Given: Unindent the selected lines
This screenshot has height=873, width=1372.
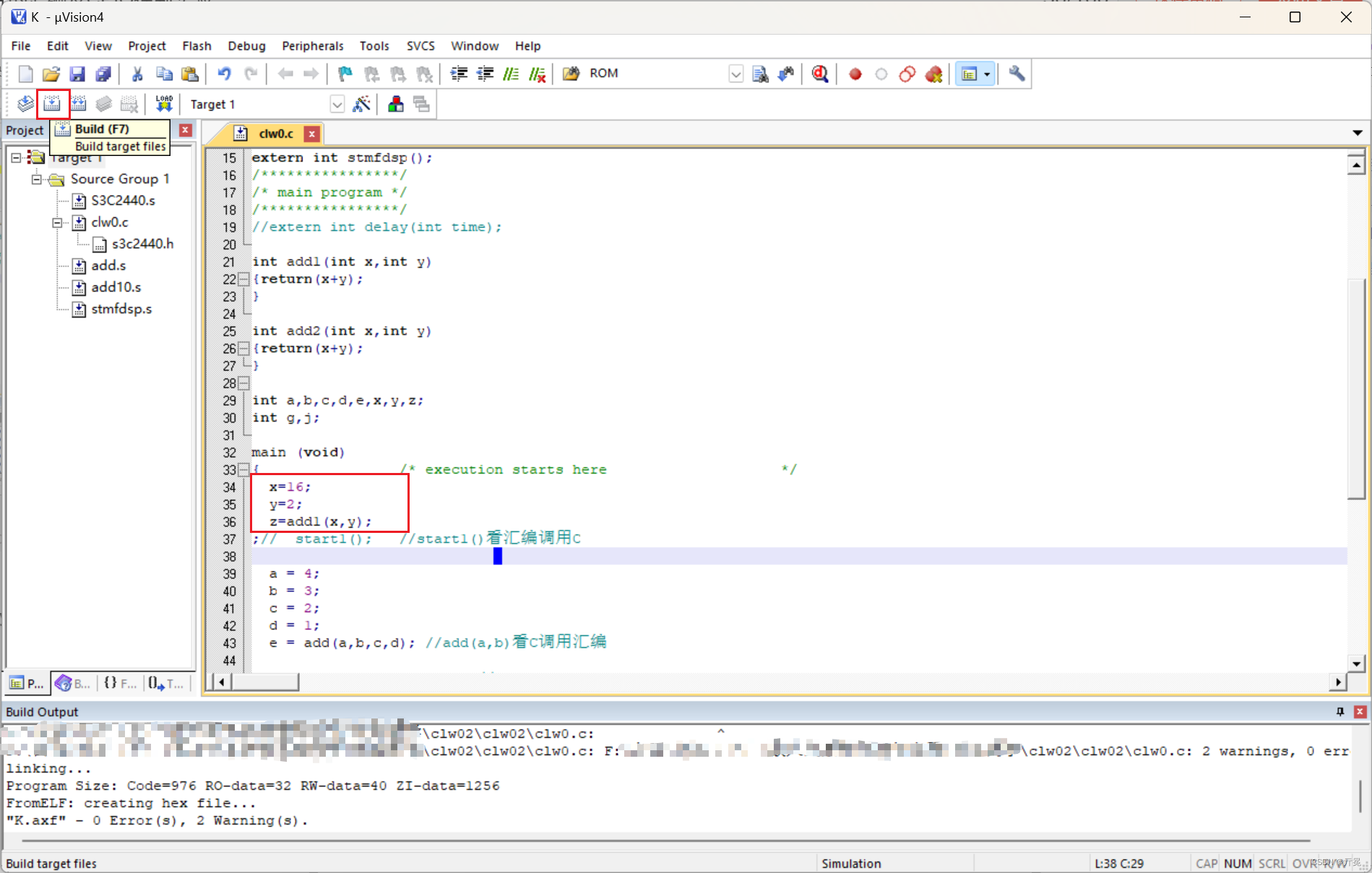Looking at the screenshot, I should [x=485, y=74].
